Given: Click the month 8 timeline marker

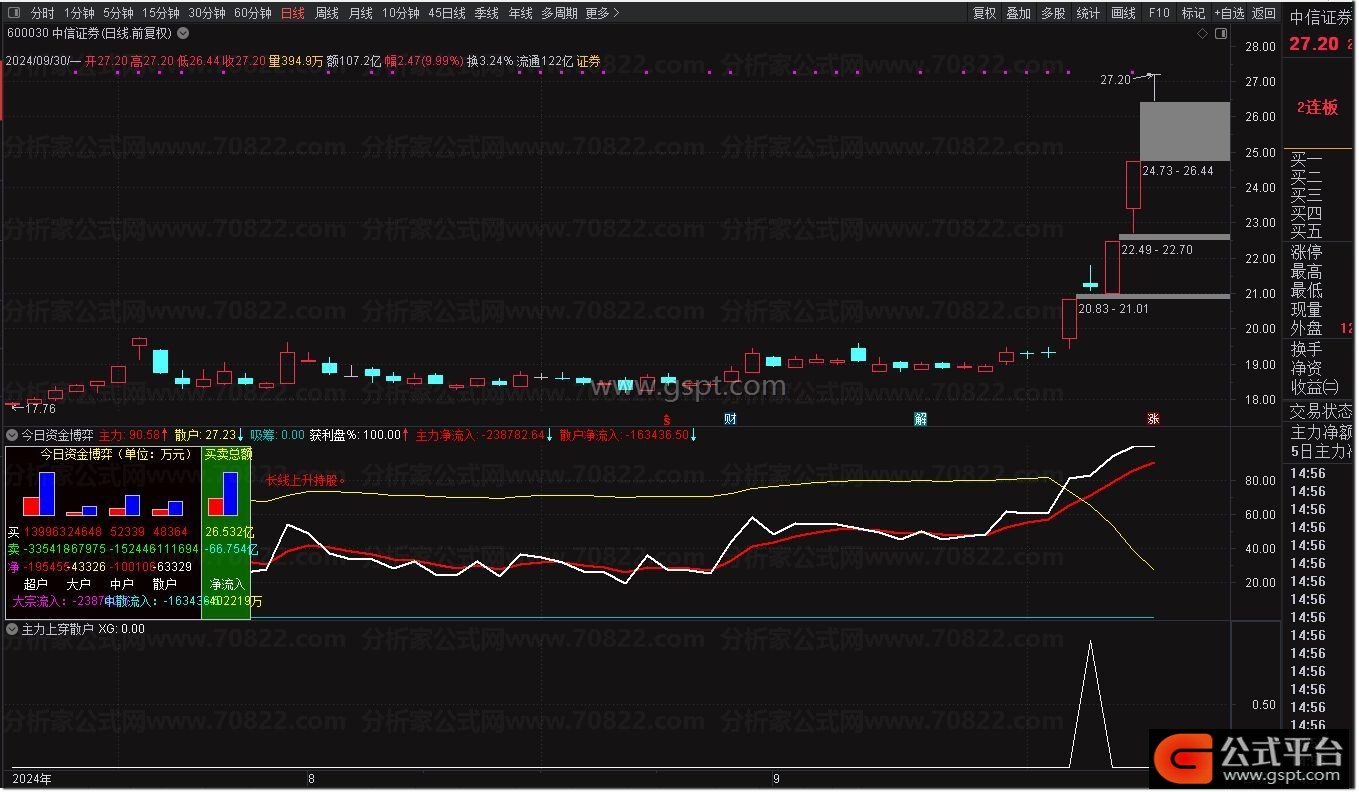Looking at the screenshot, I should [x=311, y=778].
